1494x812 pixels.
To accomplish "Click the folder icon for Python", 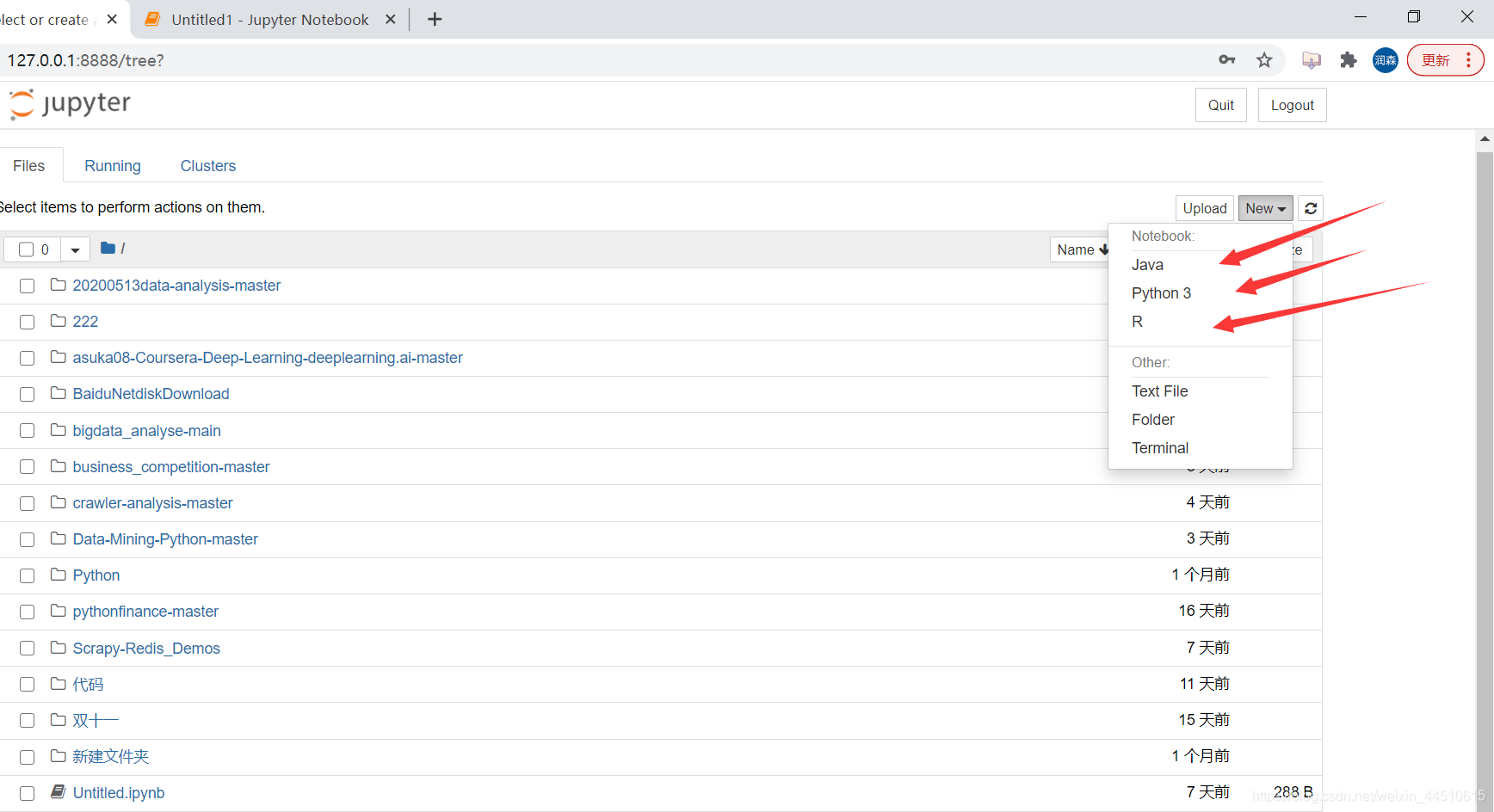I will click(x=59, y=575).
